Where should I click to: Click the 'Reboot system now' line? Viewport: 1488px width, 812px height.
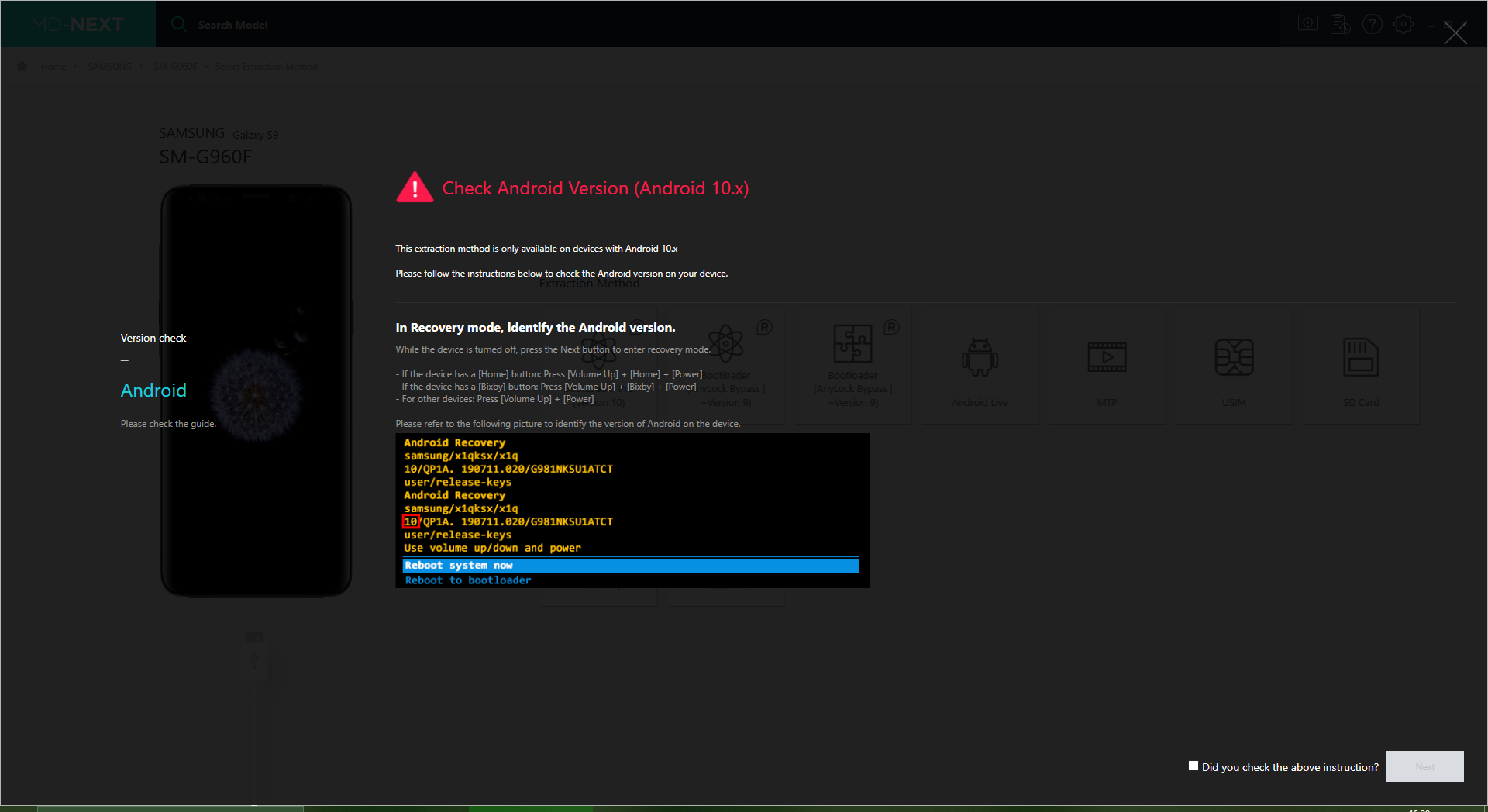click(631, 566)
